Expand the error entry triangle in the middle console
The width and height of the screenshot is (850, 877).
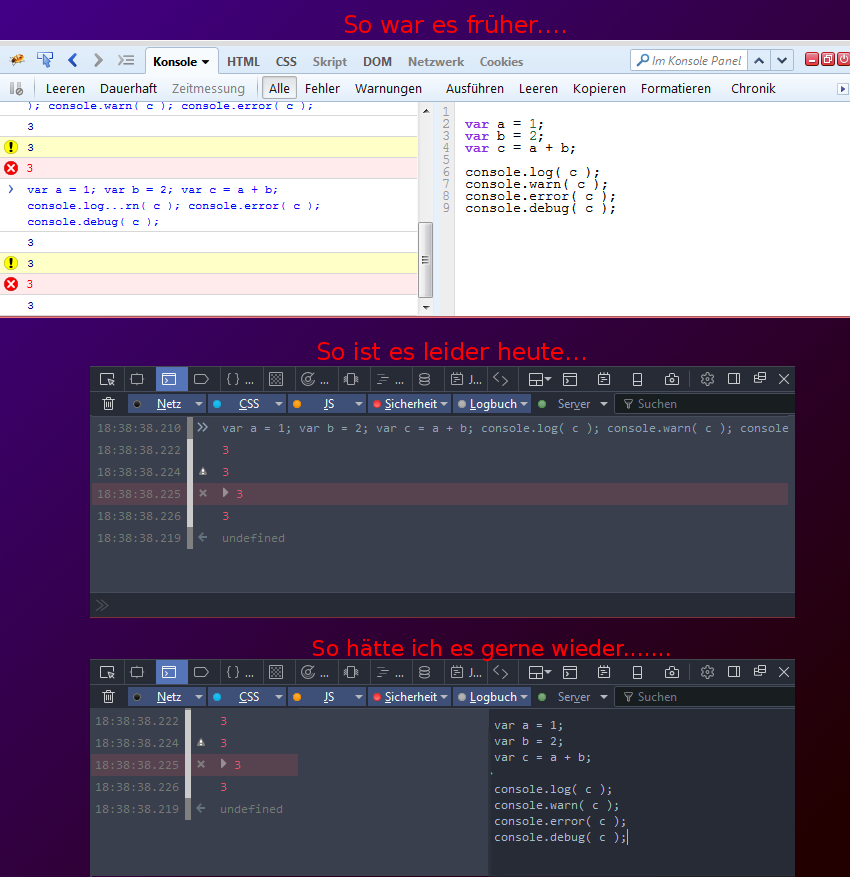coord(226,493)
